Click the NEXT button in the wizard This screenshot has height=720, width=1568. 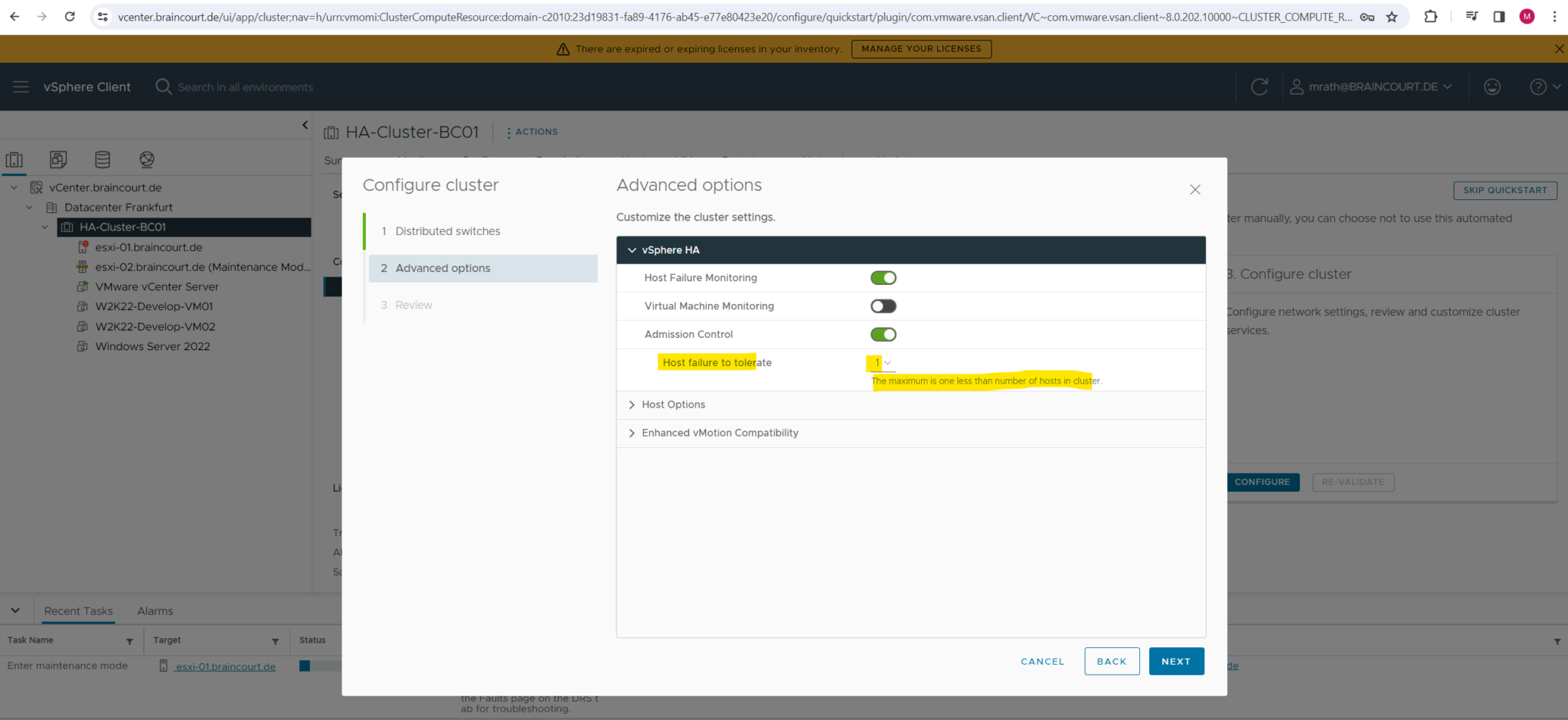(x=1176, y=660)
